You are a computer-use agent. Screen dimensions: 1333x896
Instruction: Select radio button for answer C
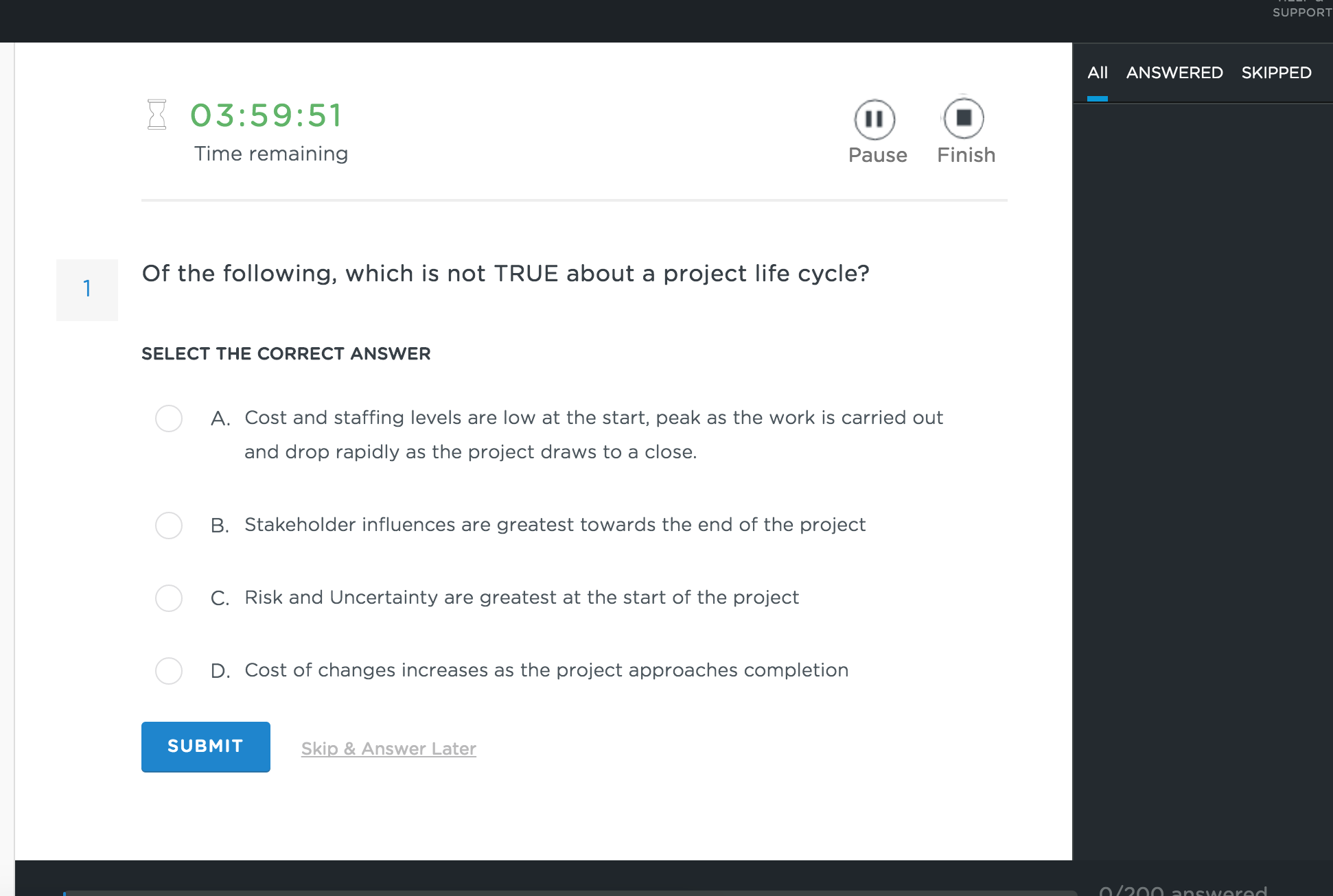coord(169,598)
